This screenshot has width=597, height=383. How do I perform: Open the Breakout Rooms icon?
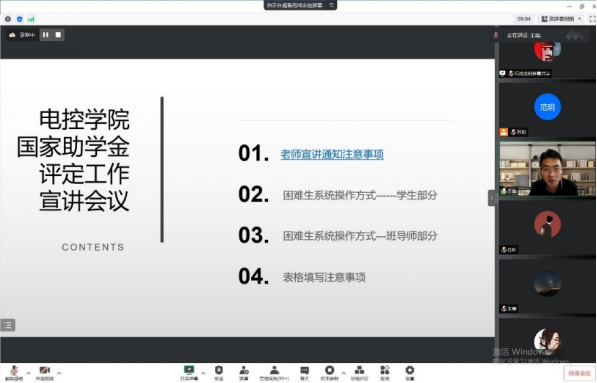pyautogui.click(x=359, y=372)
